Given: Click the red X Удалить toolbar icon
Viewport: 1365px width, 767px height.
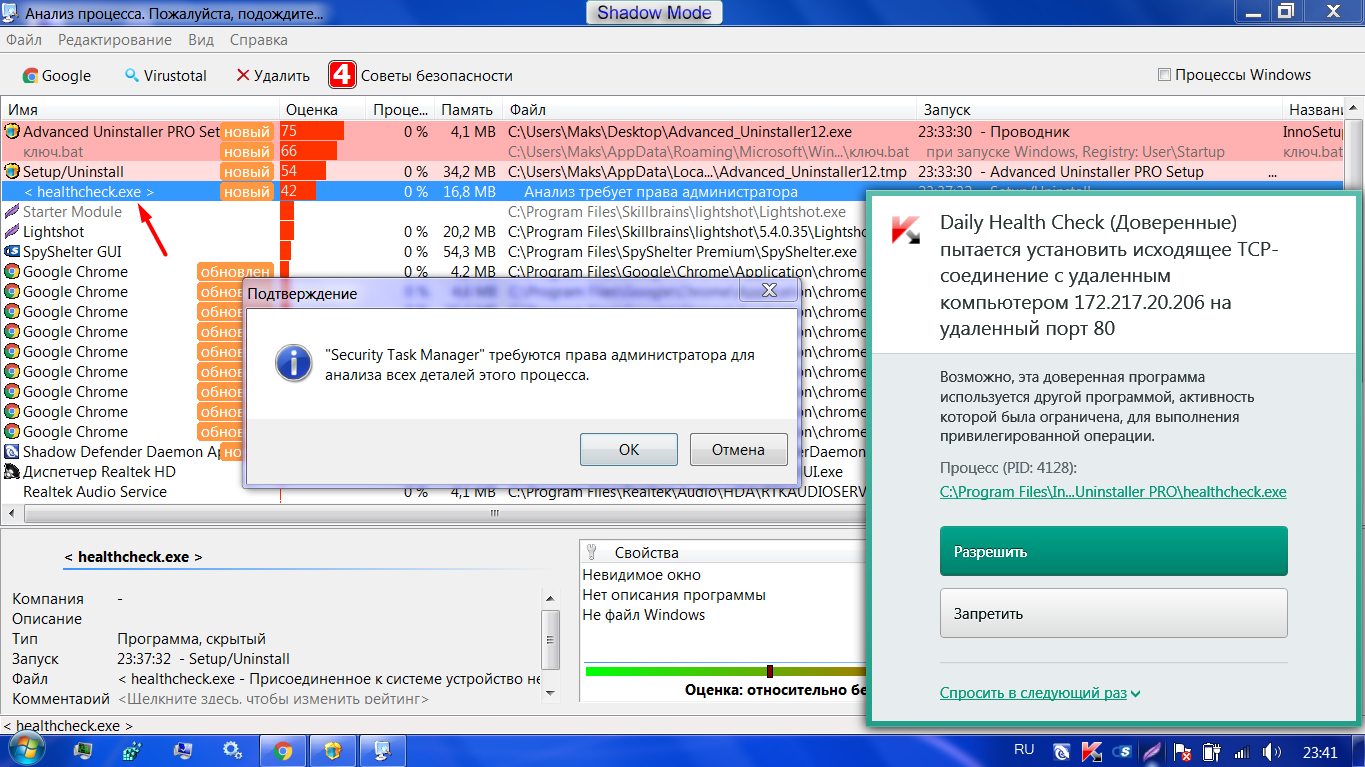Looking at the screenshot, I should point(243,76).
